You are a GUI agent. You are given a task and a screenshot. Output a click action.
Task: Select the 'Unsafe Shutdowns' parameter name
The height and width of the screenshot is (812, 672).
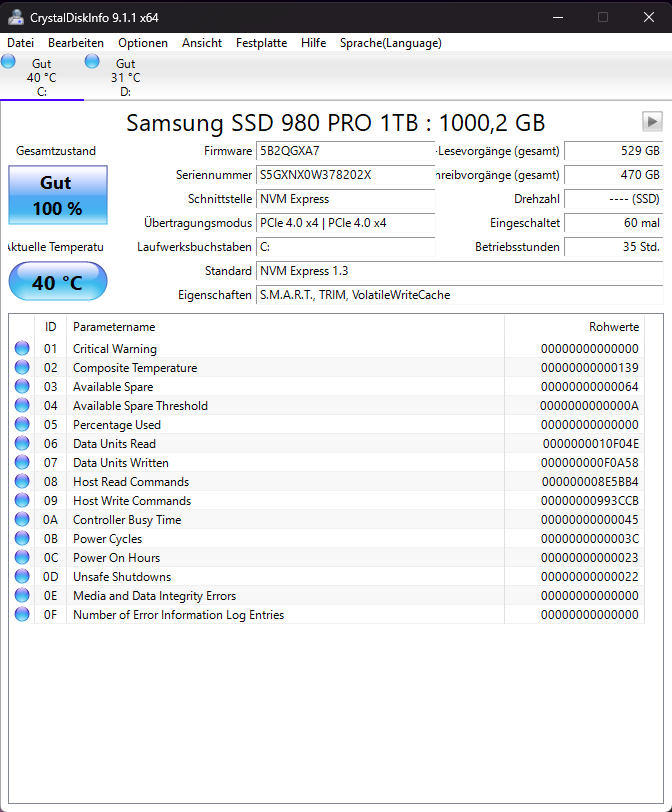point(122,577)
